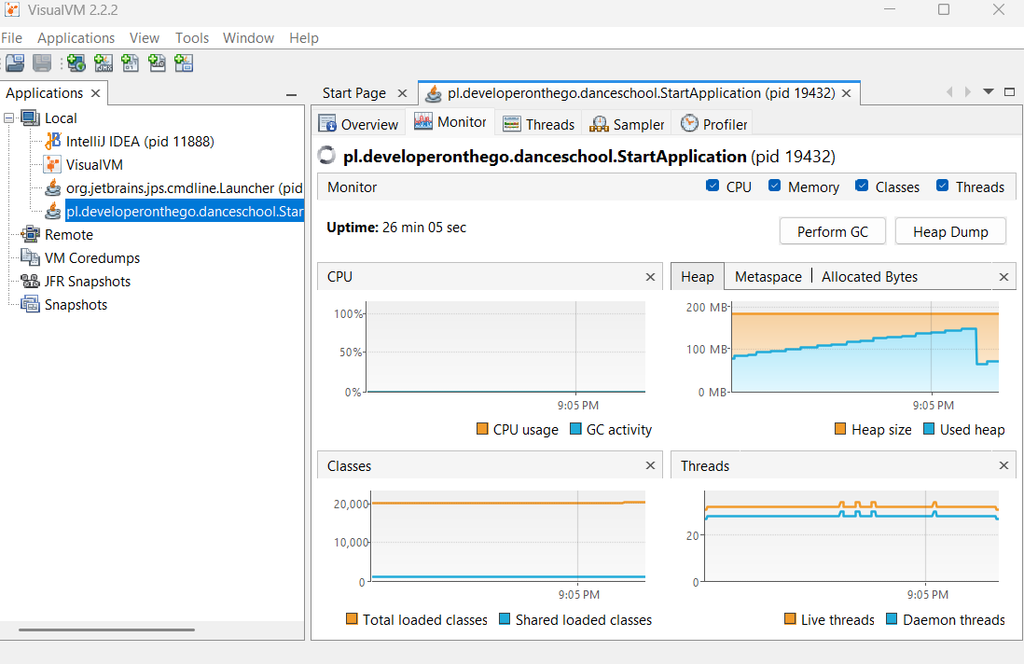Select the IntelliJ IDEA process icon

pyautogui.click(x=53, y=141)
